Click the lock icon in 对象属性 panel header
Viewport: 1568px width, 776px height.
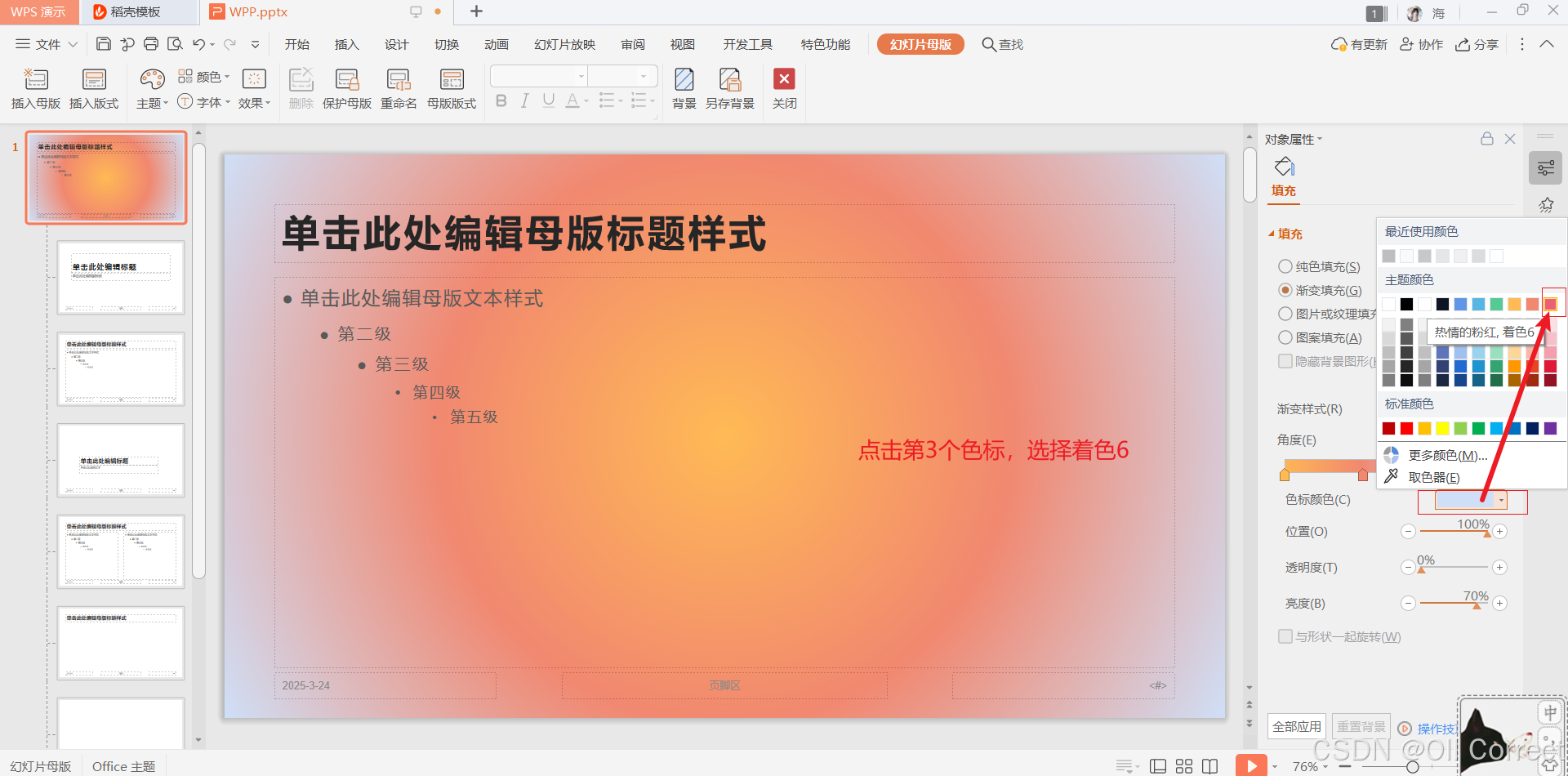coord(1487,139)
